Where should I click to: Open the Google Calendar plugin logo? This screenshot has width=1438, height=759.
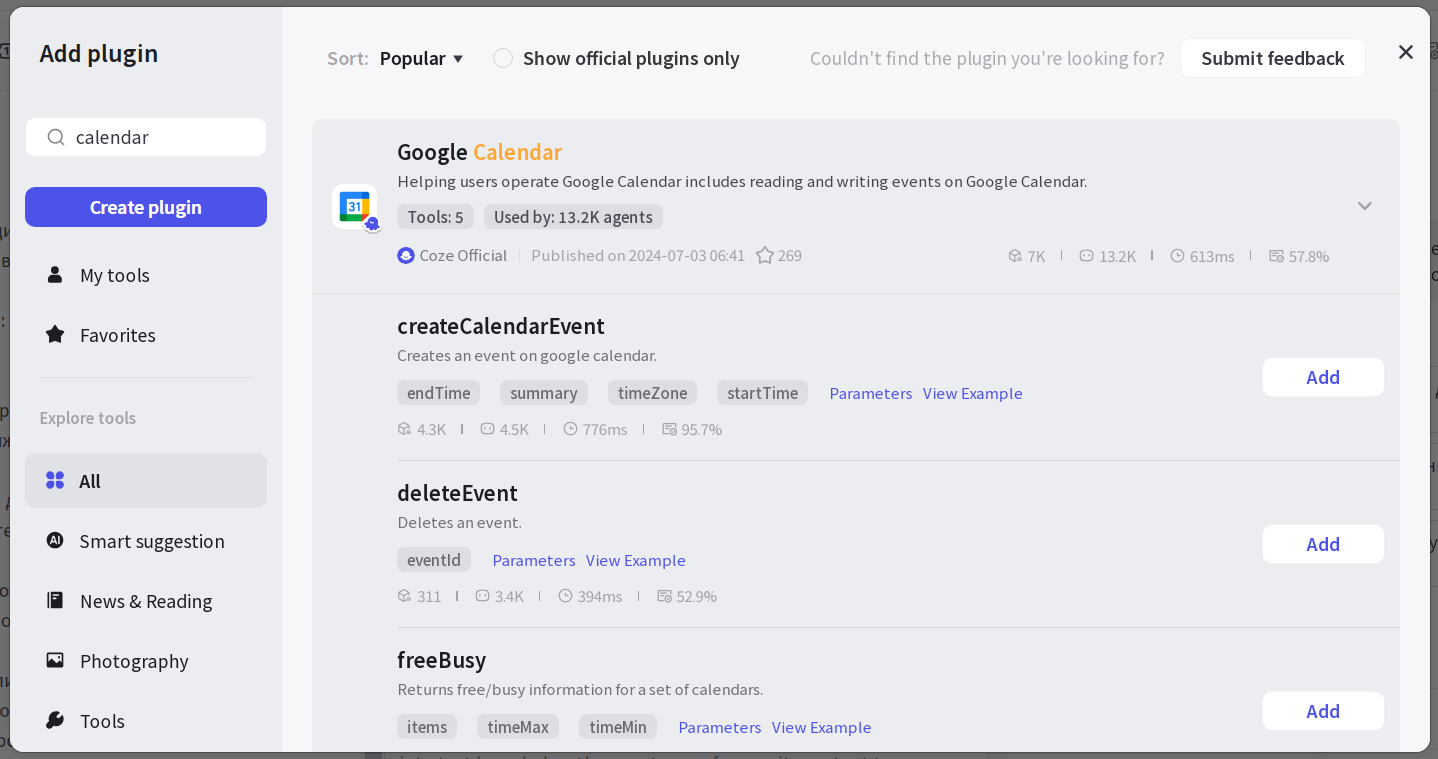[355, 206]
